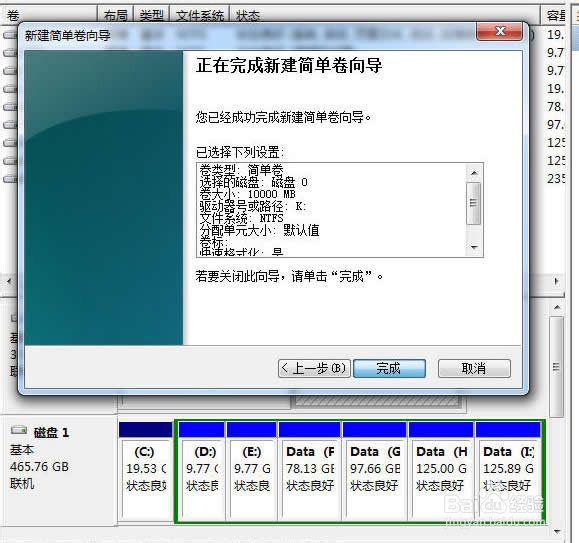Select the Data (G:) 97.66 GB partition
This screenshot has width=579, height=543.
coord(374,471)
